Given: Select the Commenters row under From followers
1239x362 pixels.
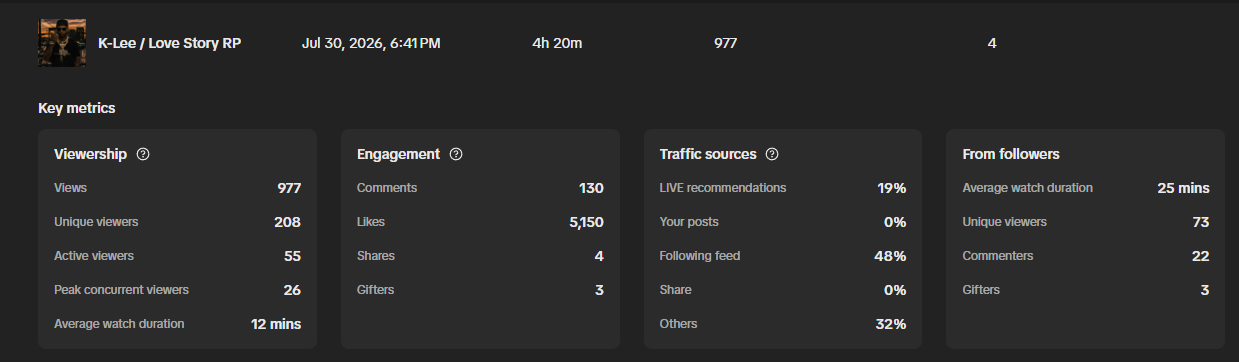Looking at the screenshot, I should click(x=1086, y=256).
